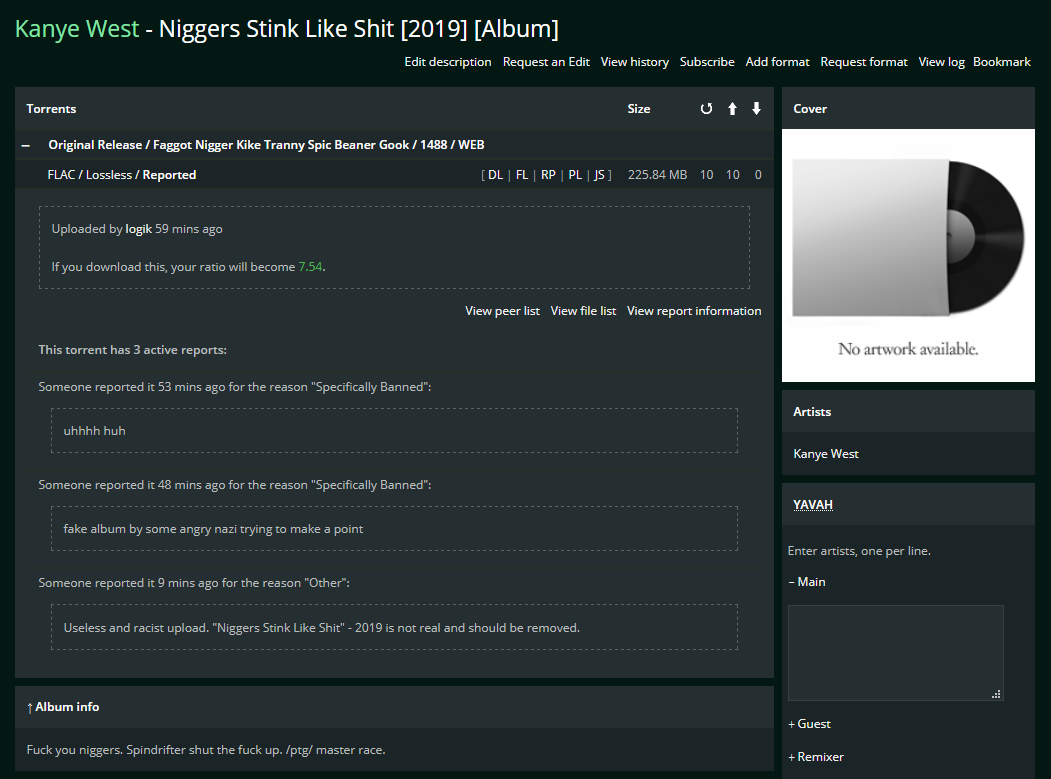This screenshot has width=1051, height=779.
Task: Click the up-arrow icon beside Album info
Action: coord(29,707)
